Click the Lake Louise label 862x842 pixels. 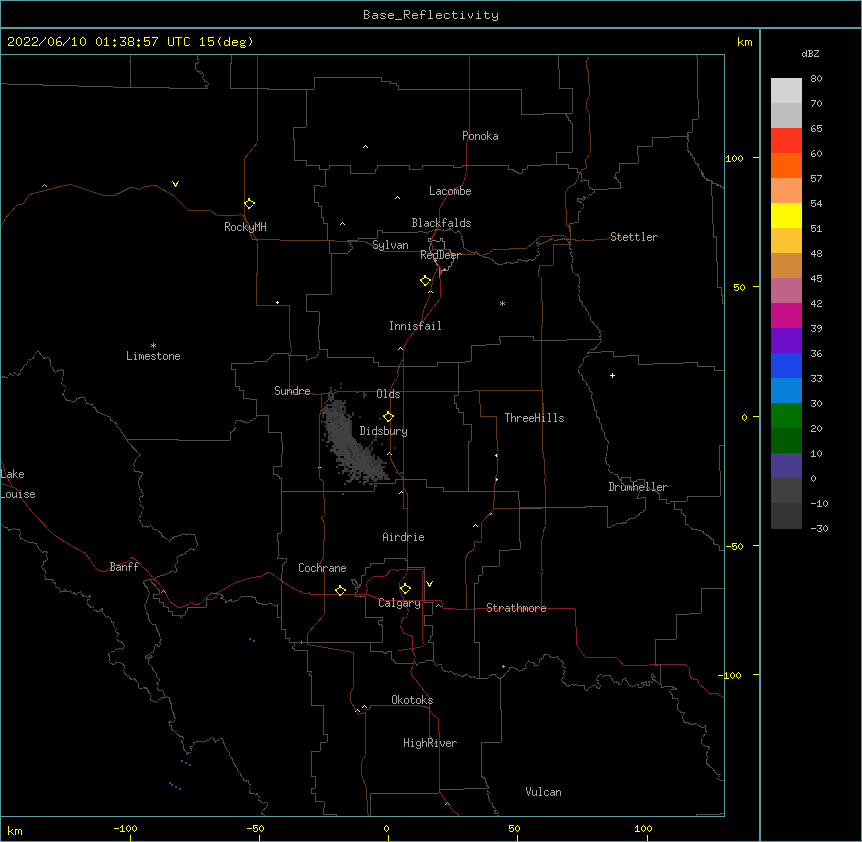(x=18, y=484)
